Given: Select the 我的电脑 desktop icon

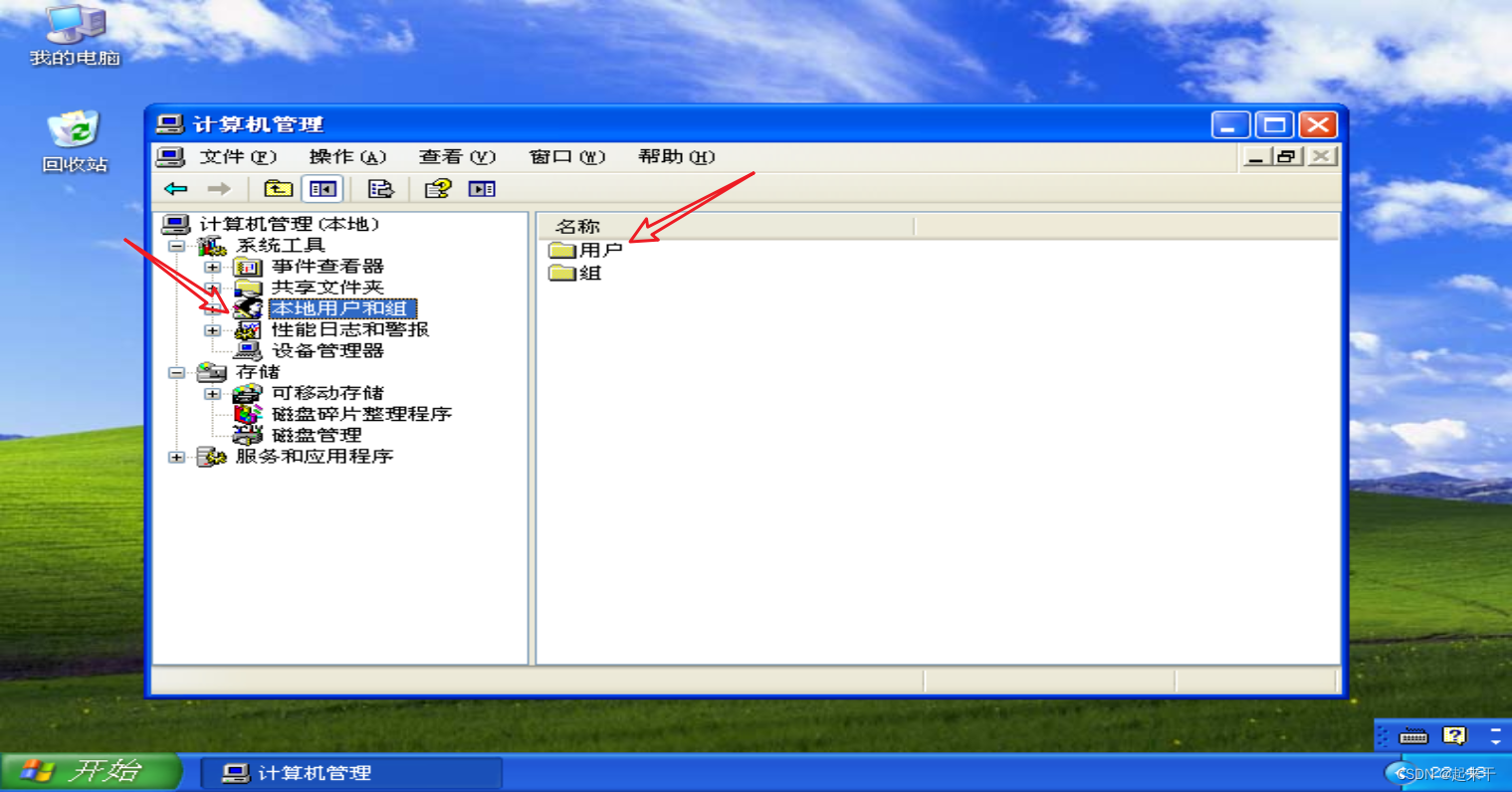Looking at the screenshot, I should [75, 23].
